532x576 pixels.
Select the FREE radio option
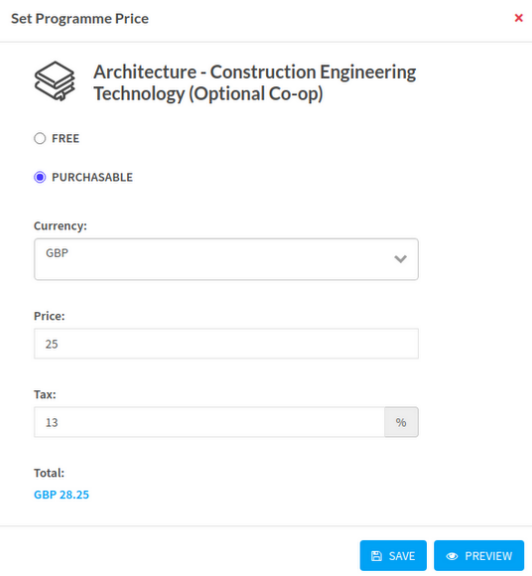pyautogui.click(x=40, y=138)
